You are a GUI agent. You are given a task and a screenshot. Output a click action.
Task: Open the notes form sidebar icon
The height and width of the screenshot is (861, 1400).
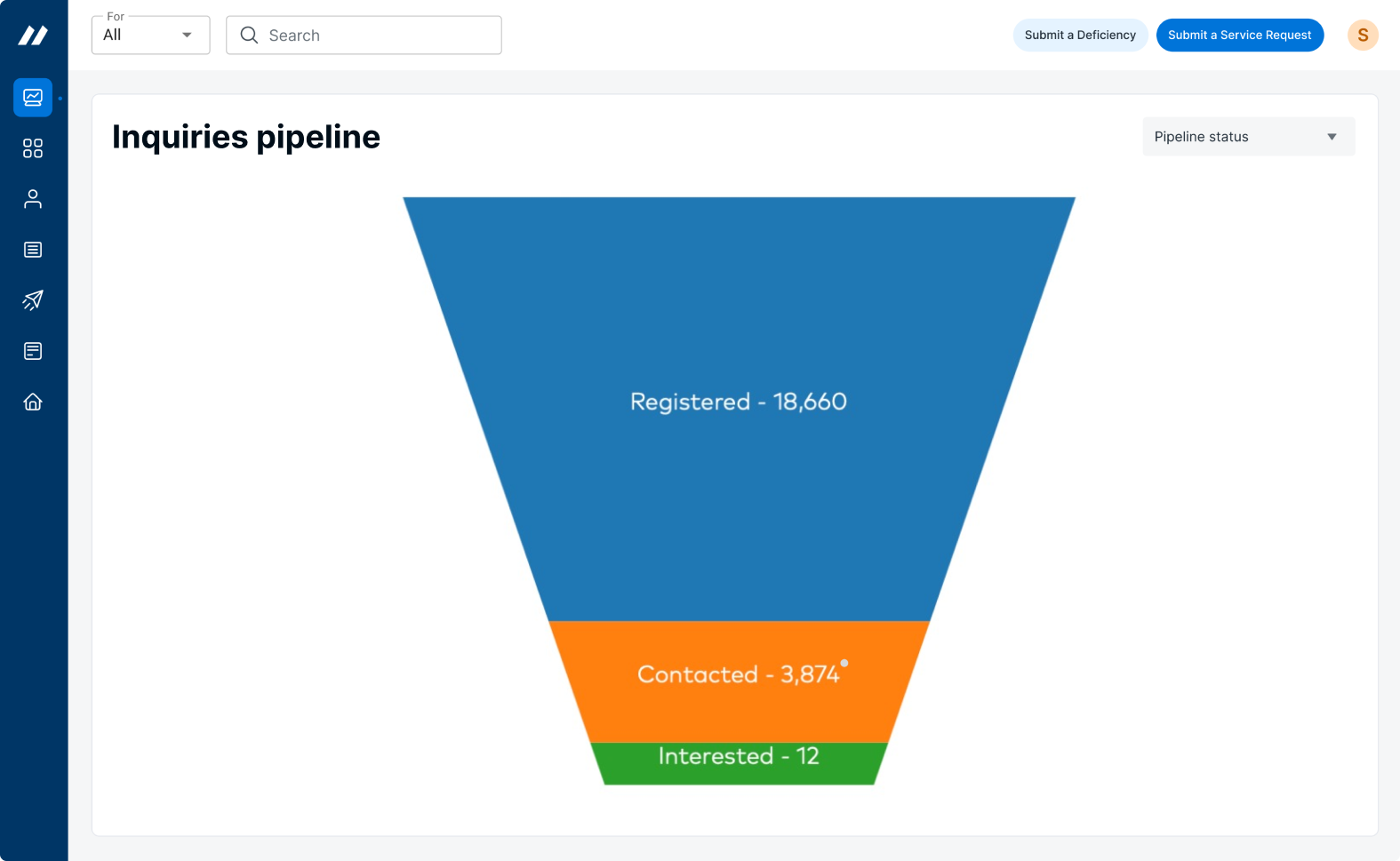click(x=33, y=351)
